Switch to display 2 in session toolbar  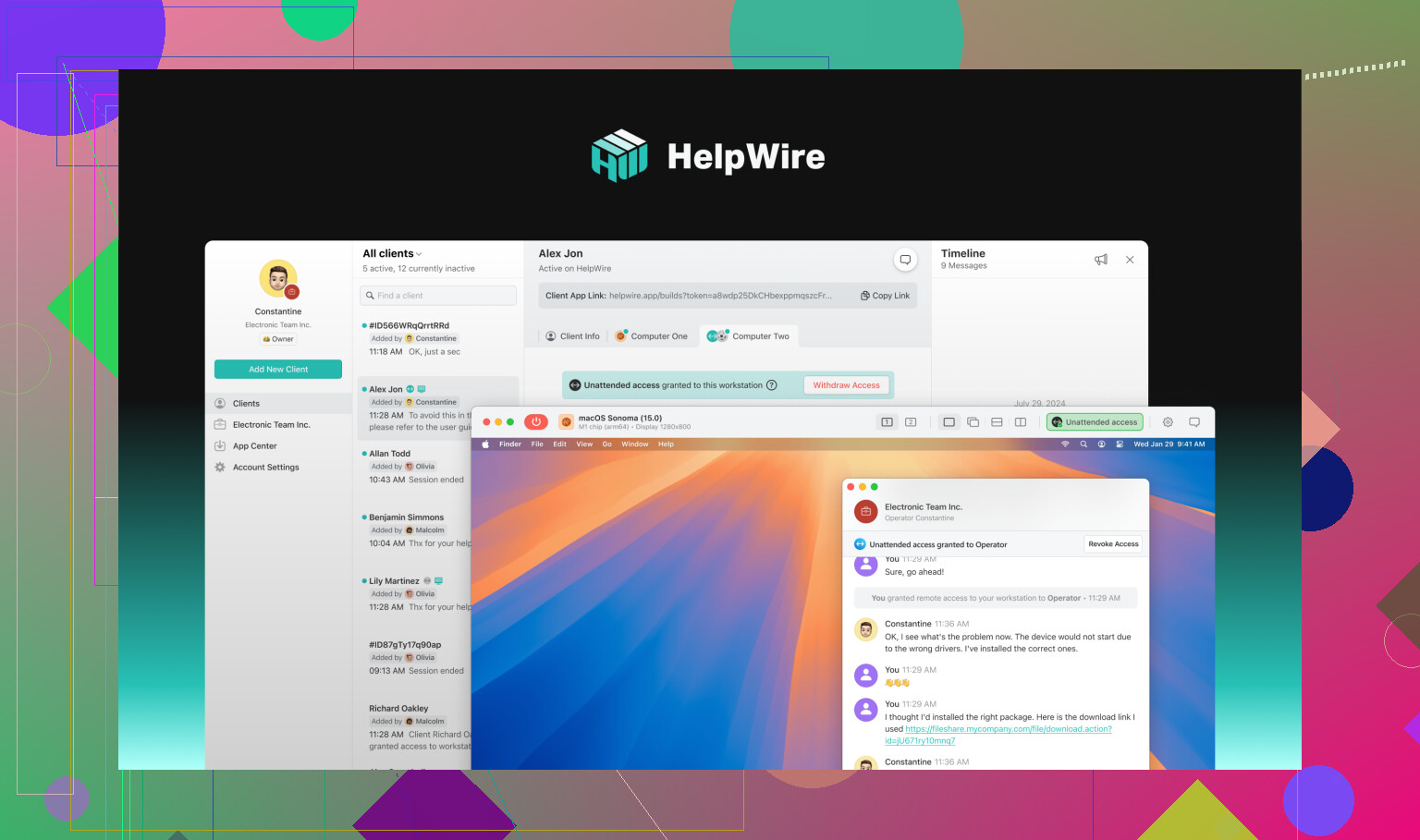(911, 422)
